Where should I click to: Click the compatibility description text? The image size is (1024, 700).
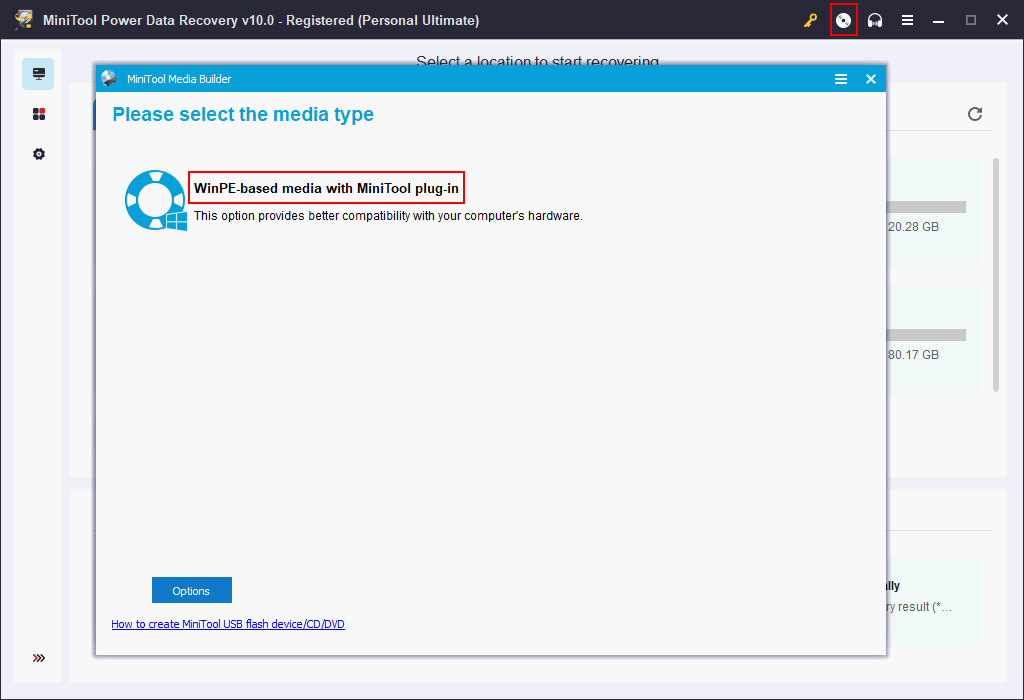point(388,216)
